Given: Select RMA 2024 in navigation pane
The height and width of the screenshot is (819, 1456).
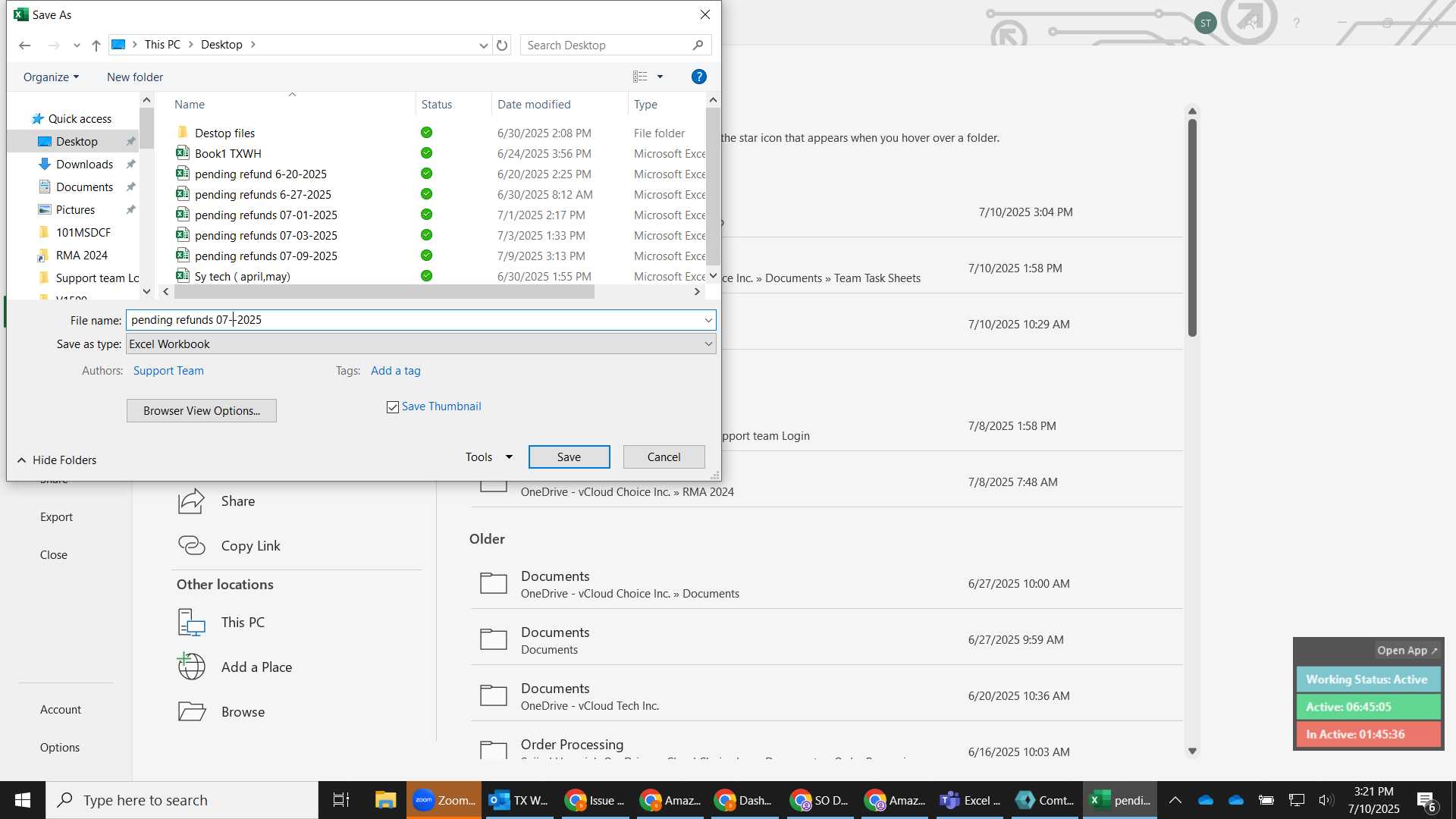Looking at the screenshot, I should coord(81,256).
